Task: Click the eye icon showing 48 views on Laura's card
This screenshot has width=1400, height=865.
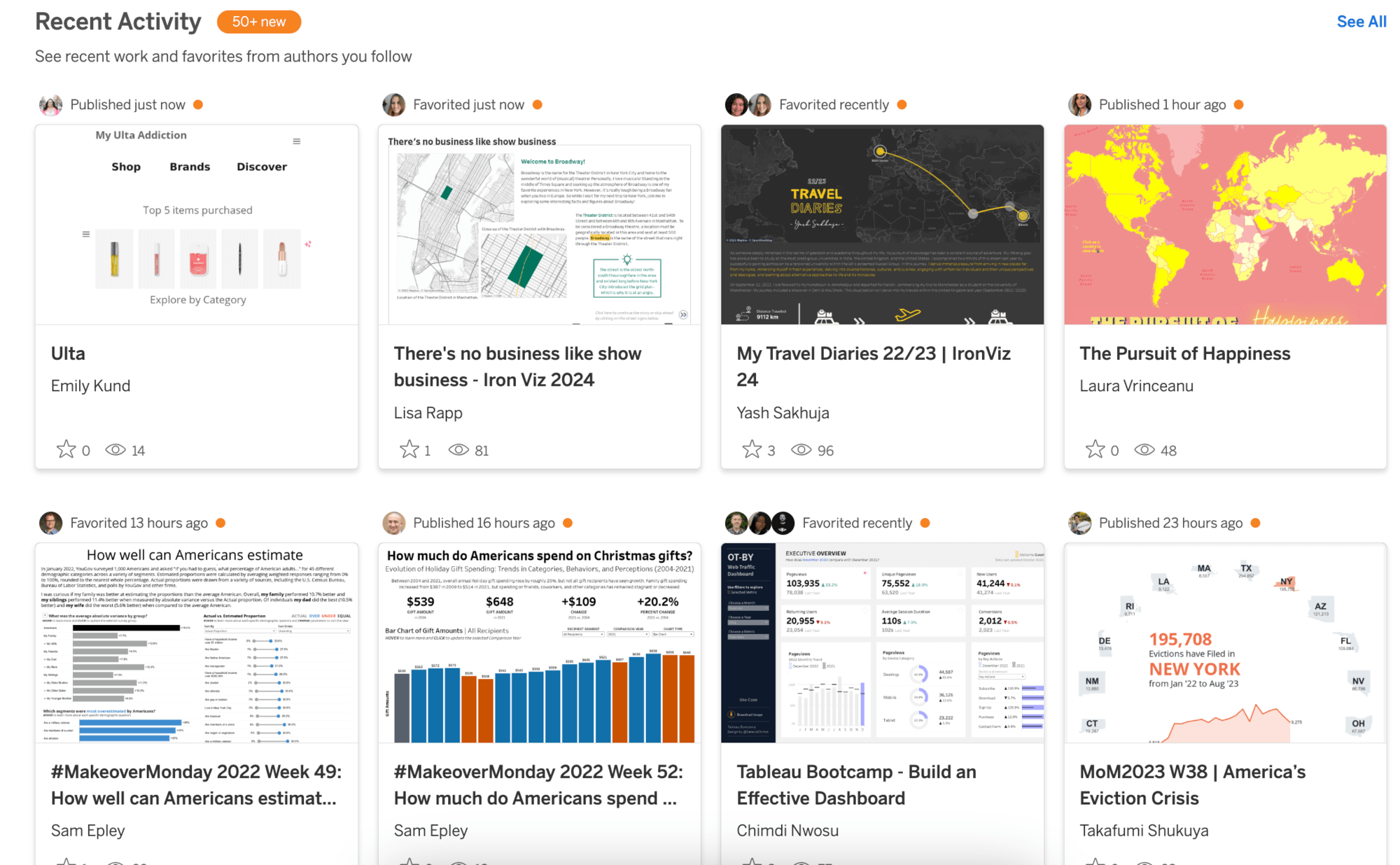Action: 1146,450
